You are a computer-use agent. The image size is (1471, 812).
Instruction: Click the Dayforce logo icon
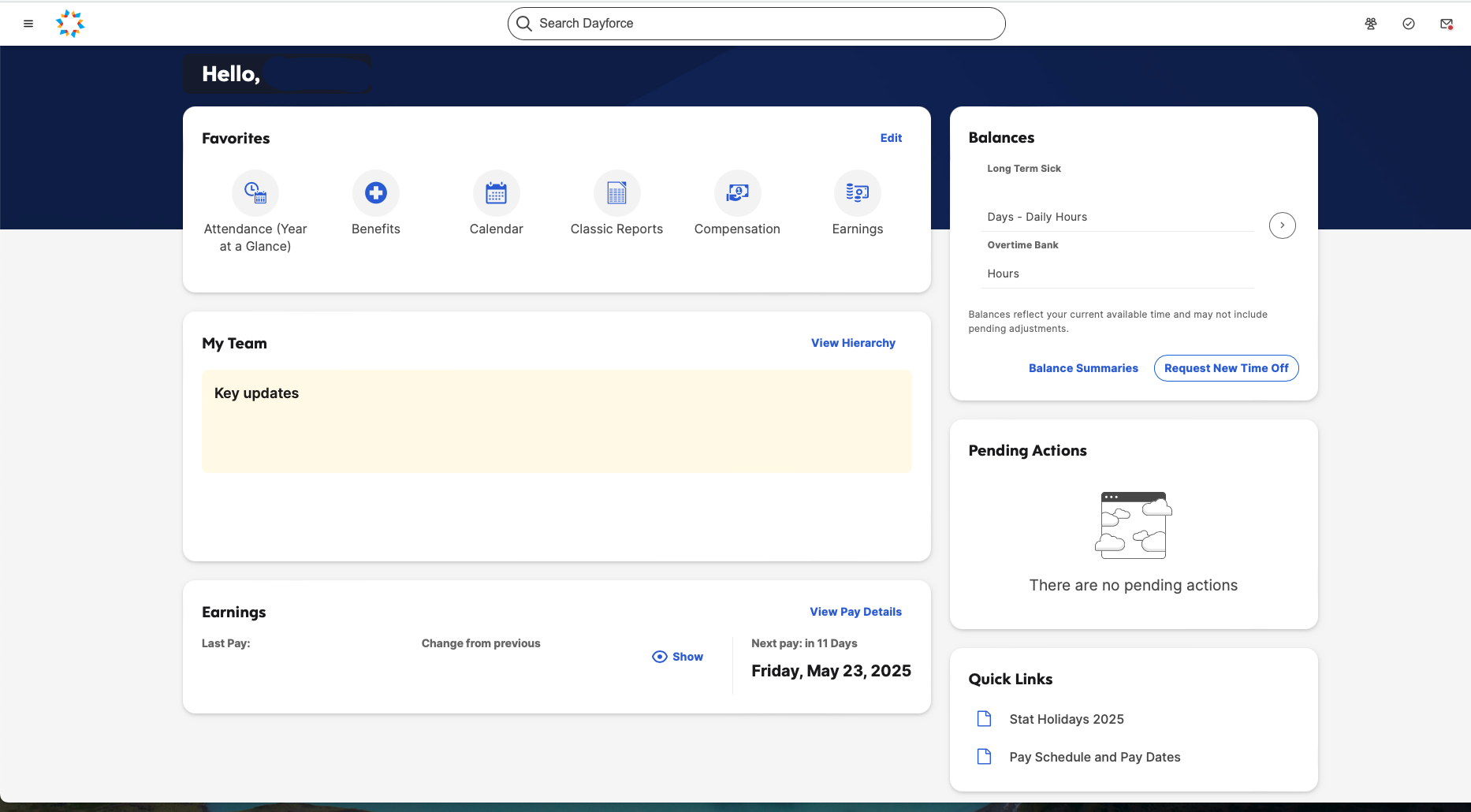click(70, 24)
